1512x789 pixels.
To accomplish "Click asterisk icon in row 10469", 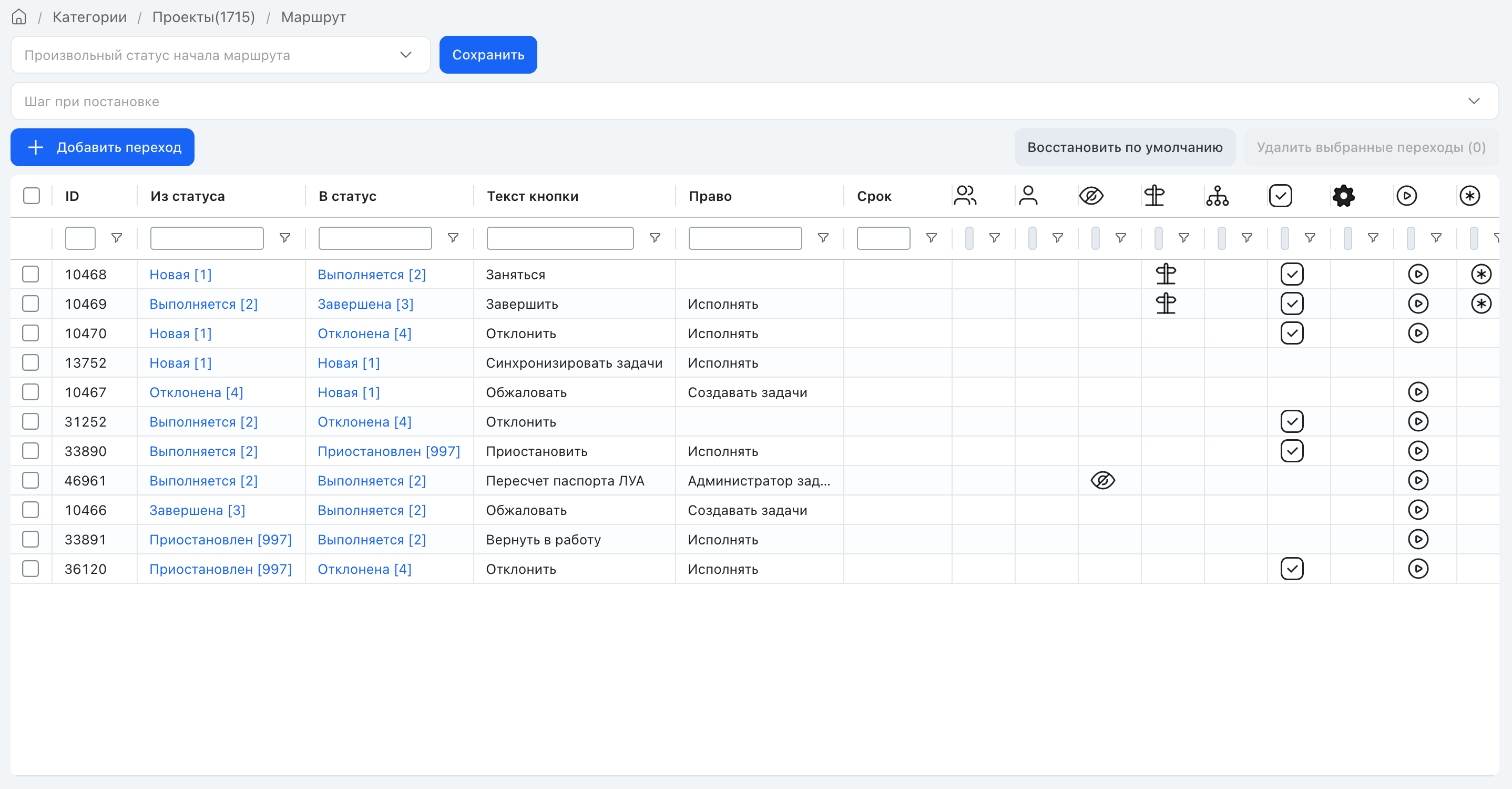I will (x=1482, y=304).
